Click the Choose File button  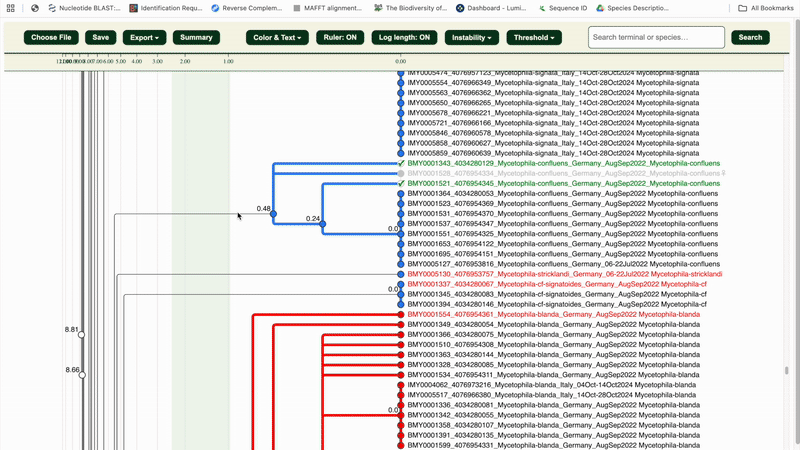(51, 38)
